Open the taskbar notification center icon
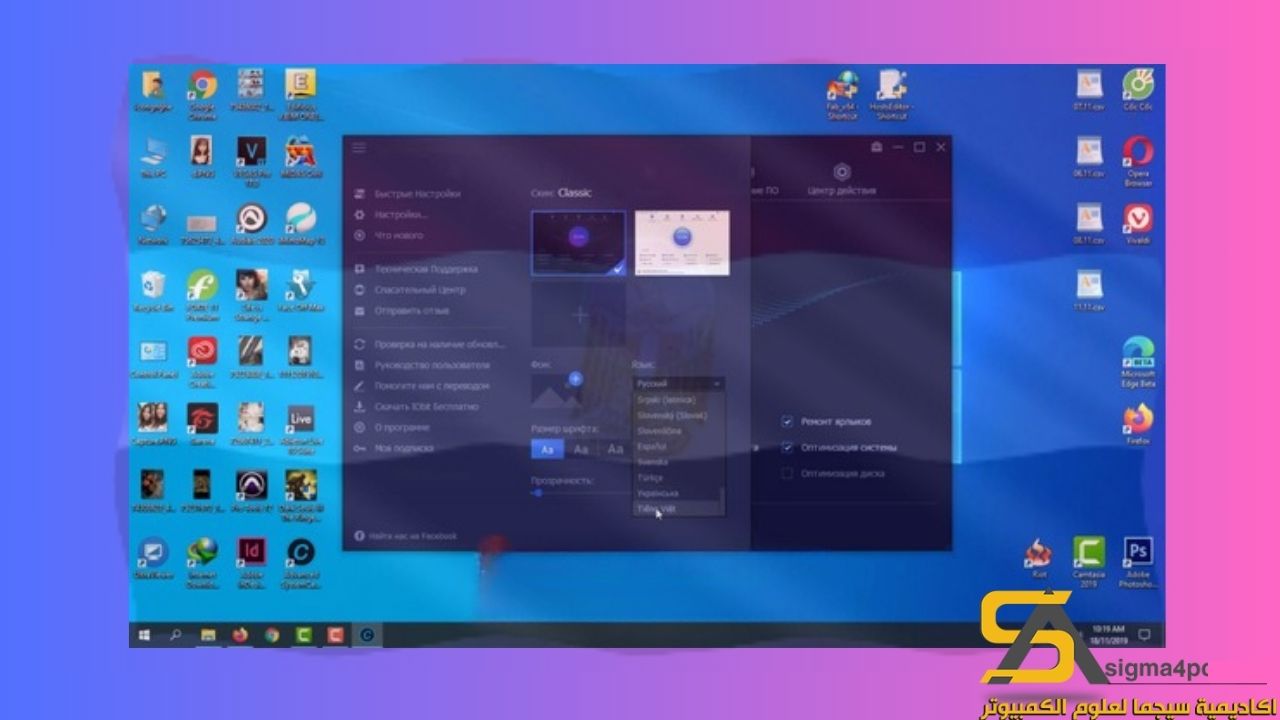The height and width of the screenshot is (720, 1280). (1145, 634)
